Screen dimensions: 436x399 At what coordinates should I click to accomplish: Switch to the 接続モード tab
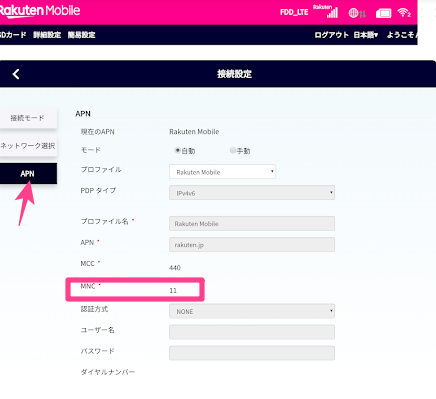[28, 118]
